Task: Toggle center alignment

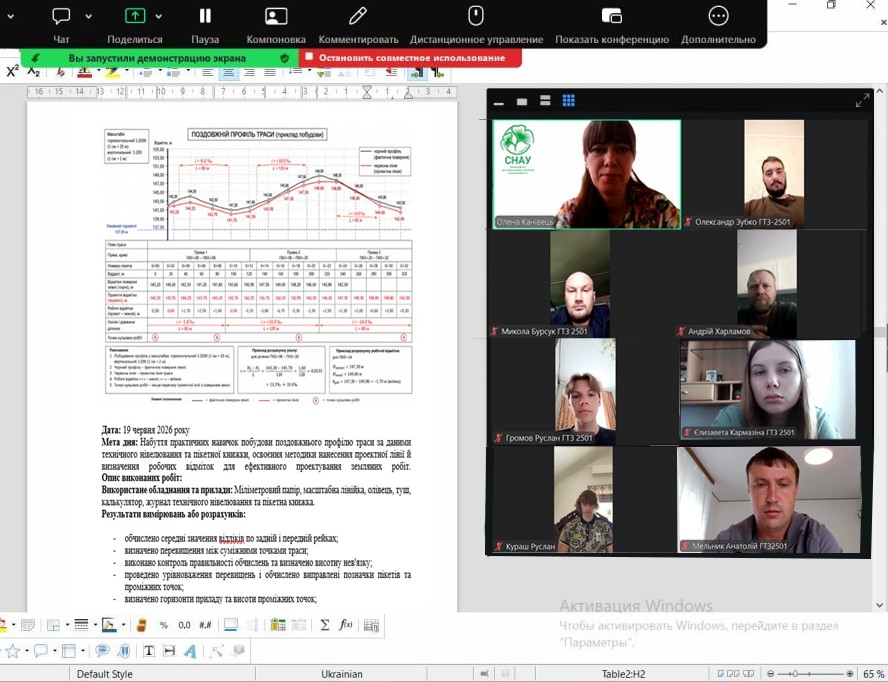Action: coord(228,73)
